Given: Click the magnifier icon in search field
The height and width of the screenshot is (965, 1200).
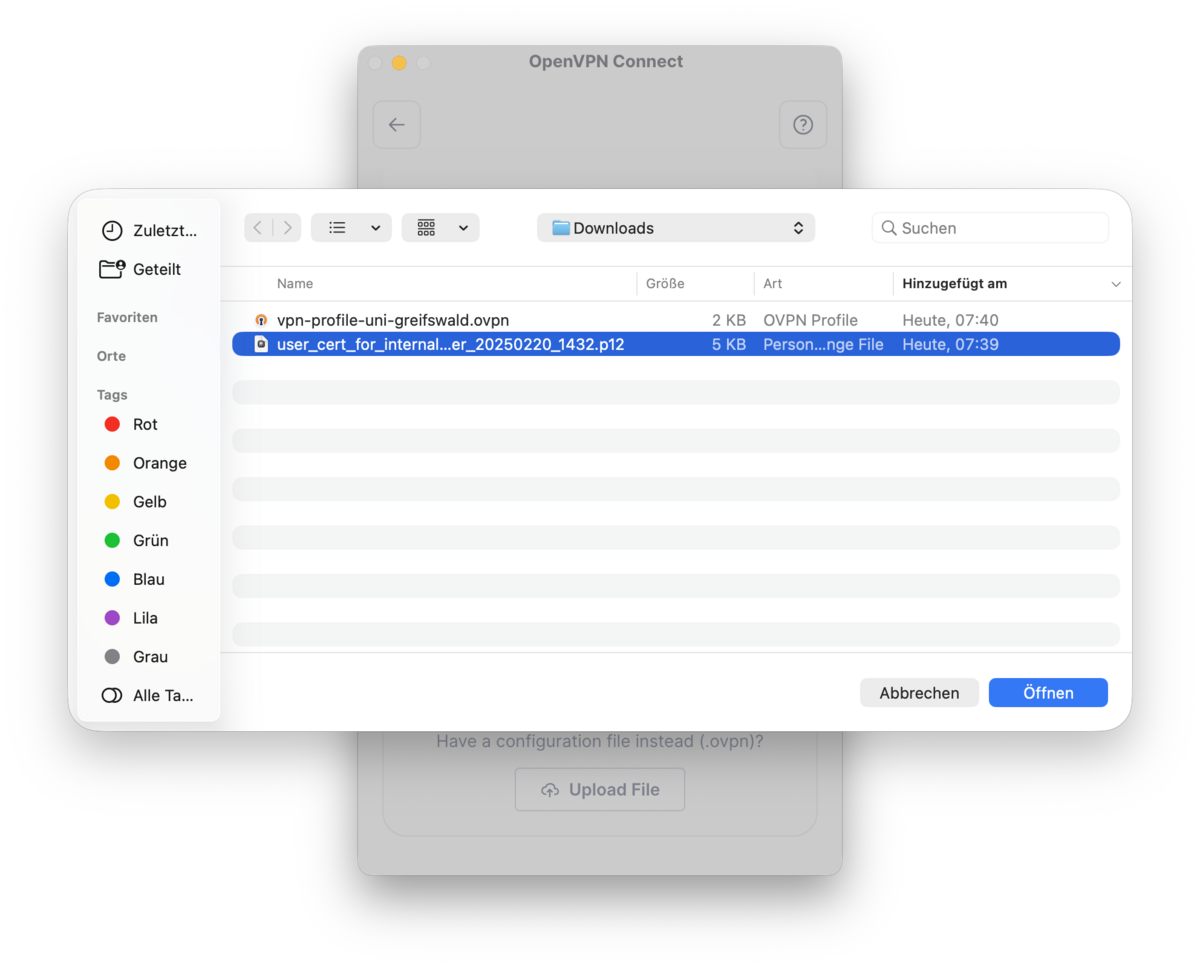Looking at the screenshot, I should click(x=888, y=228).
